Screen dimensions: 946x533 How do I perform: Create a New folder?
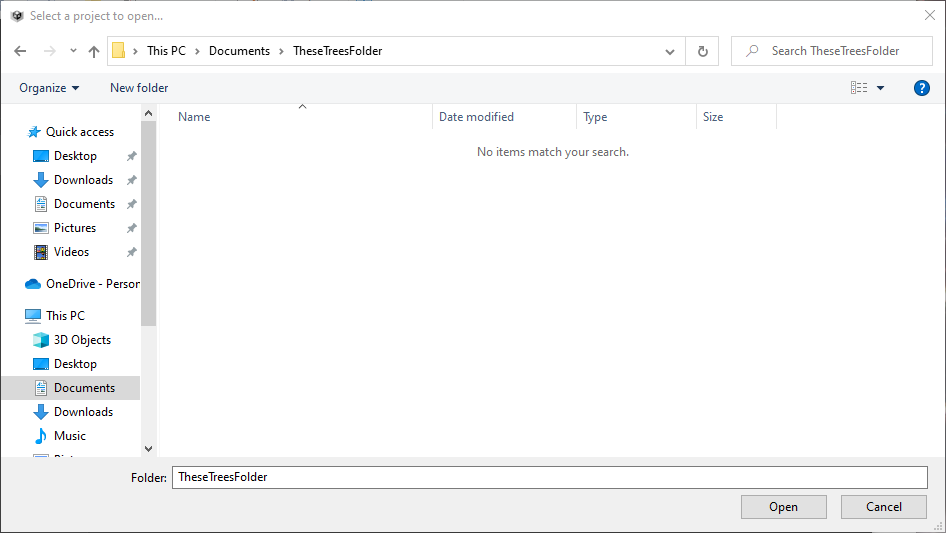coord(139,88)
